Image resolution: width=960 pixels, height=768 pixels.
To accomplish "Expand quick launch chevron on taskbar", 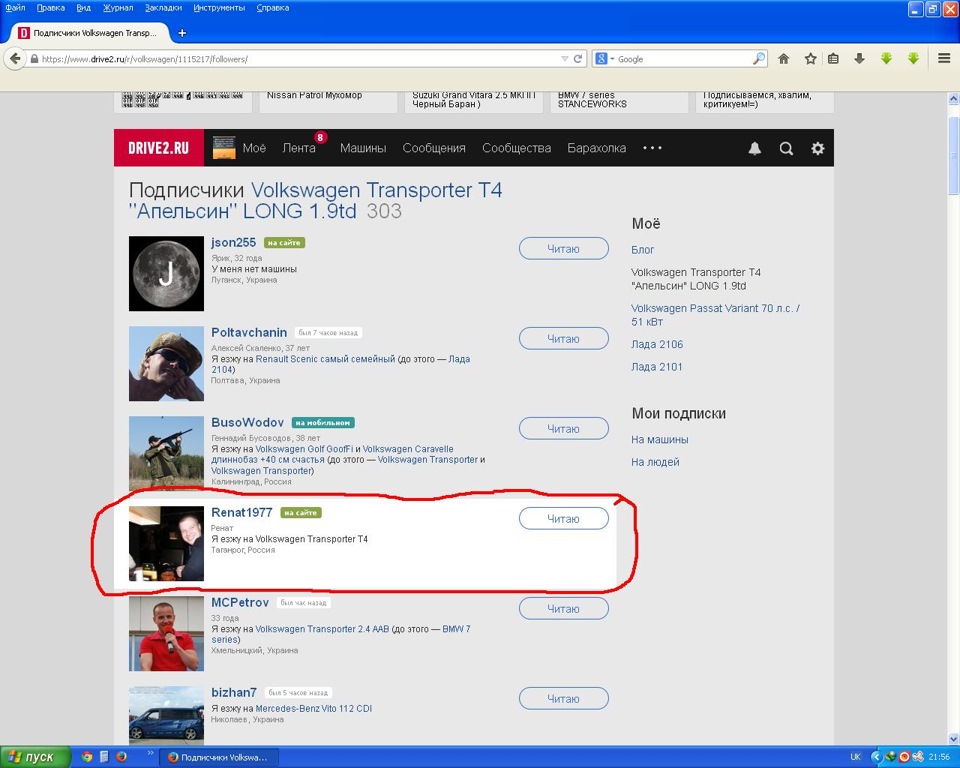I will [x=151, y=753].
